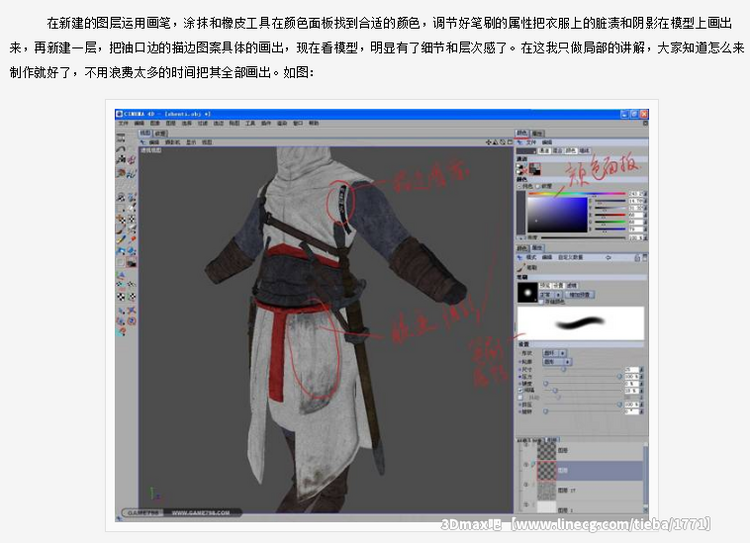This screenshot has height=543, width=750.
Task: Switch to the top 属性 tab in color panel
Action: pos(537,133)
